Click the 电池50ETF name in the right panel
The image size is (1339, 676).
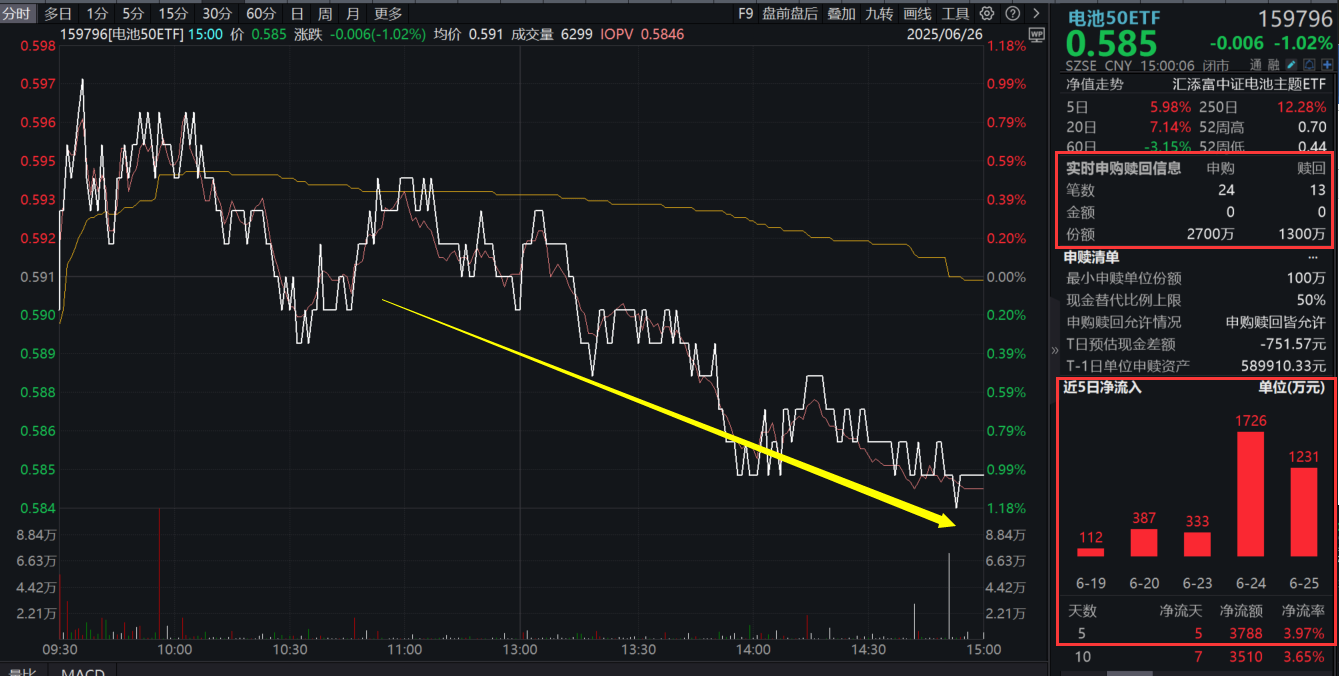pos(1115,18)
